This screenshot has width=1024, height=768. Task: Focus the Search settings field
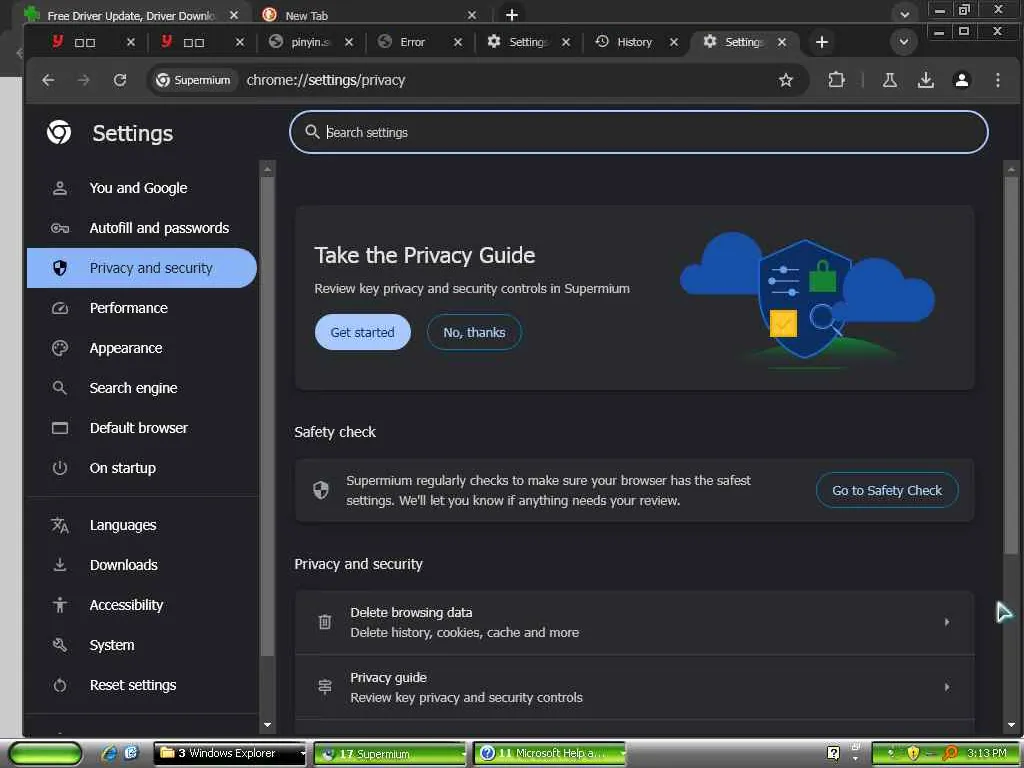point(639,133)
